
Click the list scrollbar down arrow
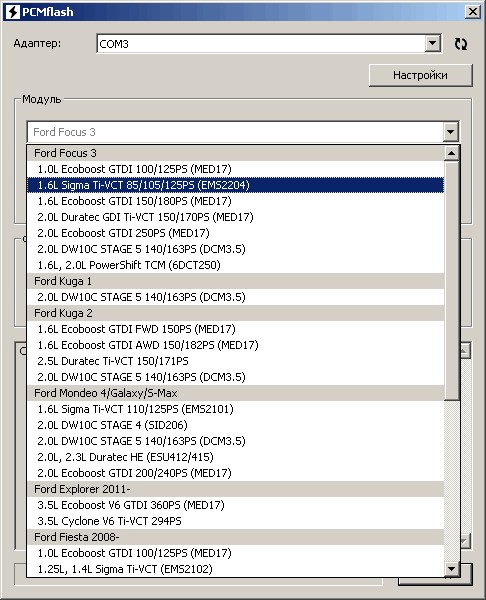(x=452, y=569)
